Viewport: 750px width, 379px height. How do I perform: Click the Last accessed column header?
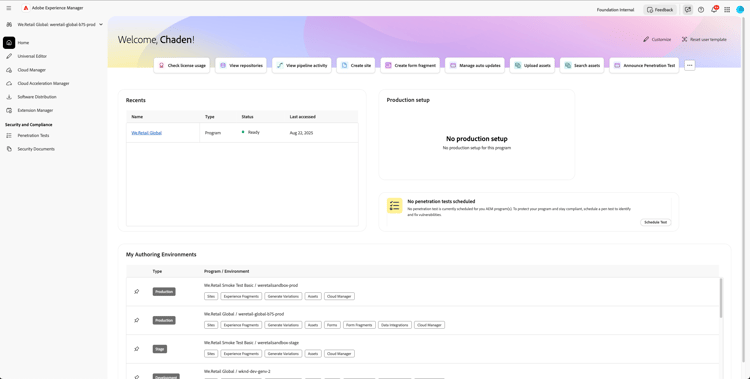click(303, 117)
